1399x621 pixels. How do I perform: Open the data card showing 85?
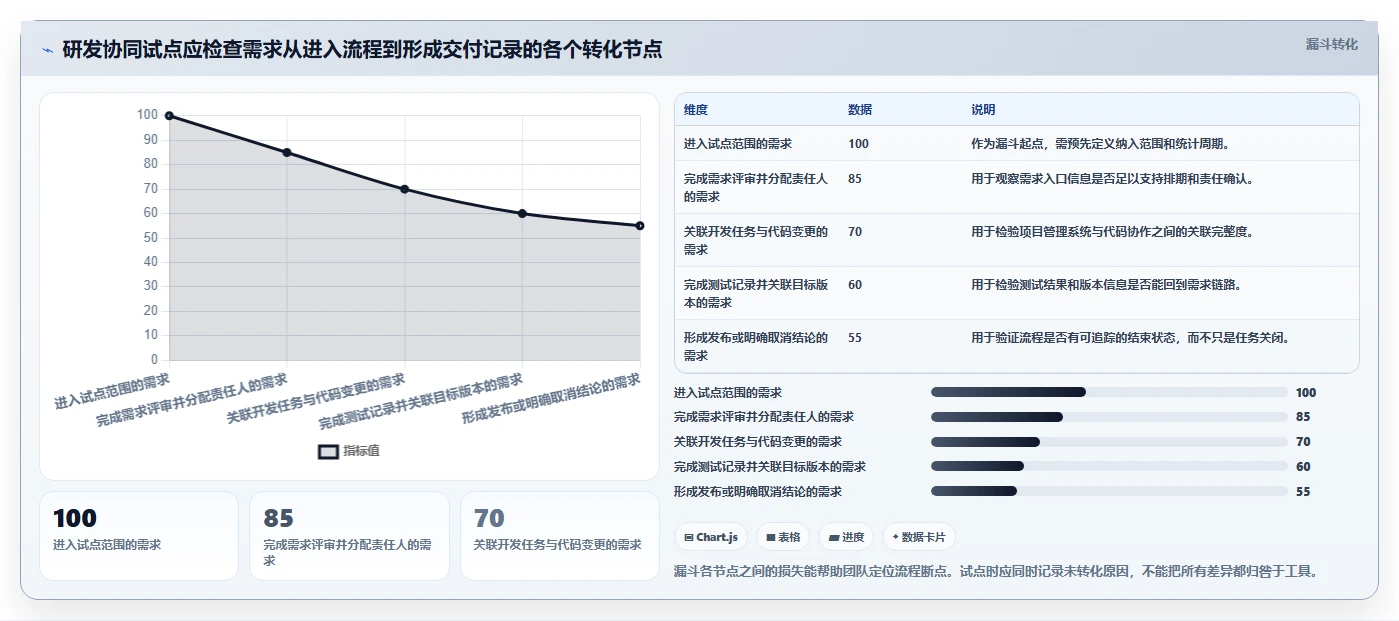(349, 535)
